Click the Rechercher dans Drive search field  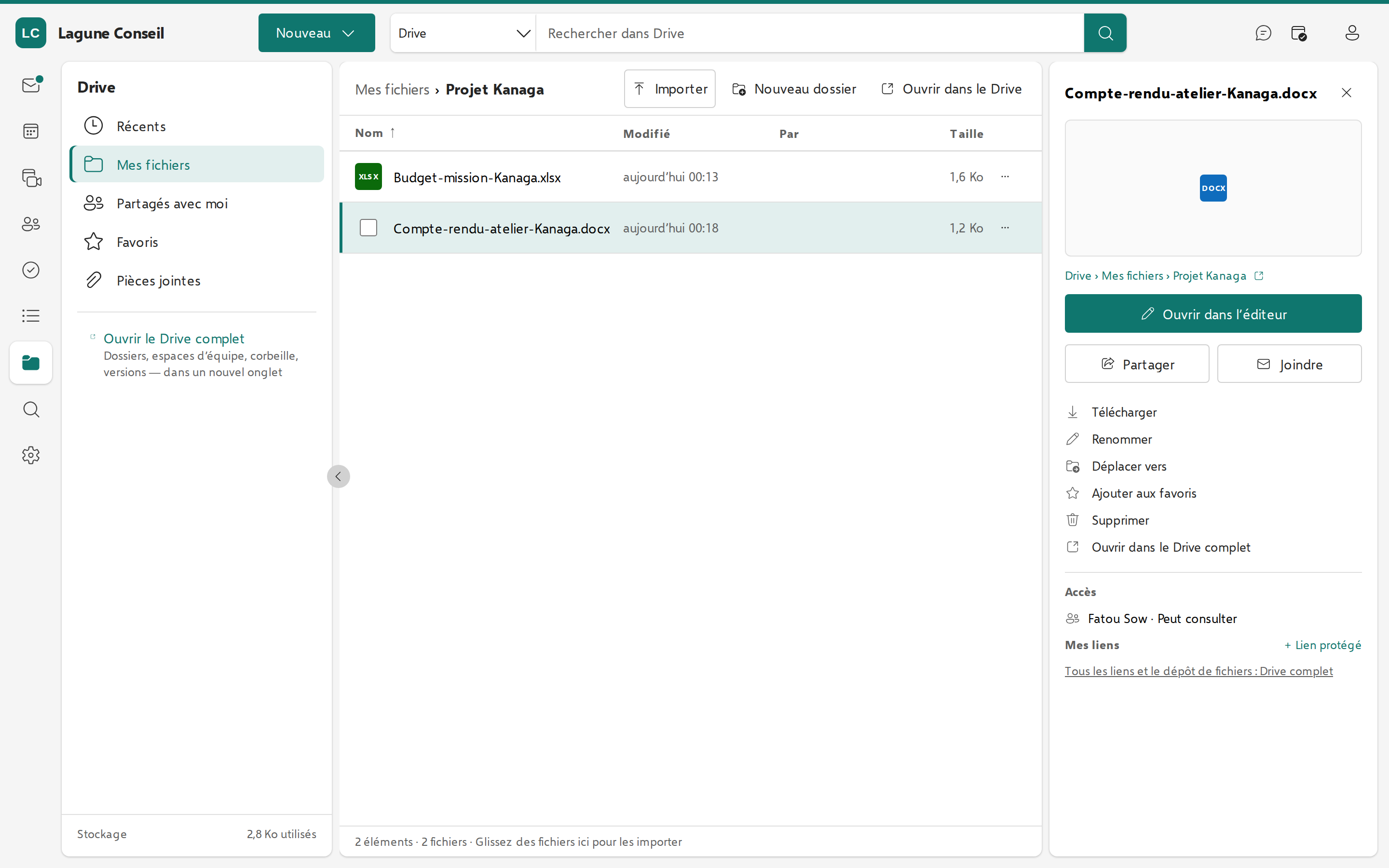[x=809, y=33]
